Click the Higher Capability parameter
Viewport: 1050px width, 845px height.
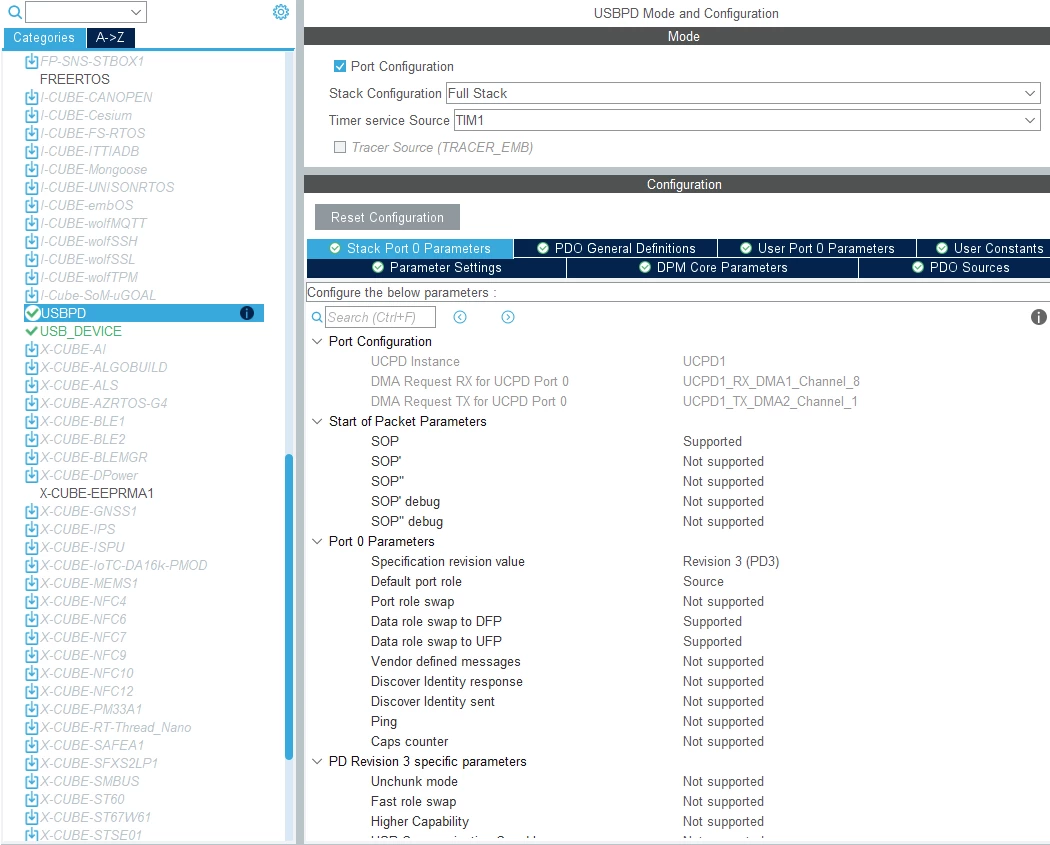point(420,822)
